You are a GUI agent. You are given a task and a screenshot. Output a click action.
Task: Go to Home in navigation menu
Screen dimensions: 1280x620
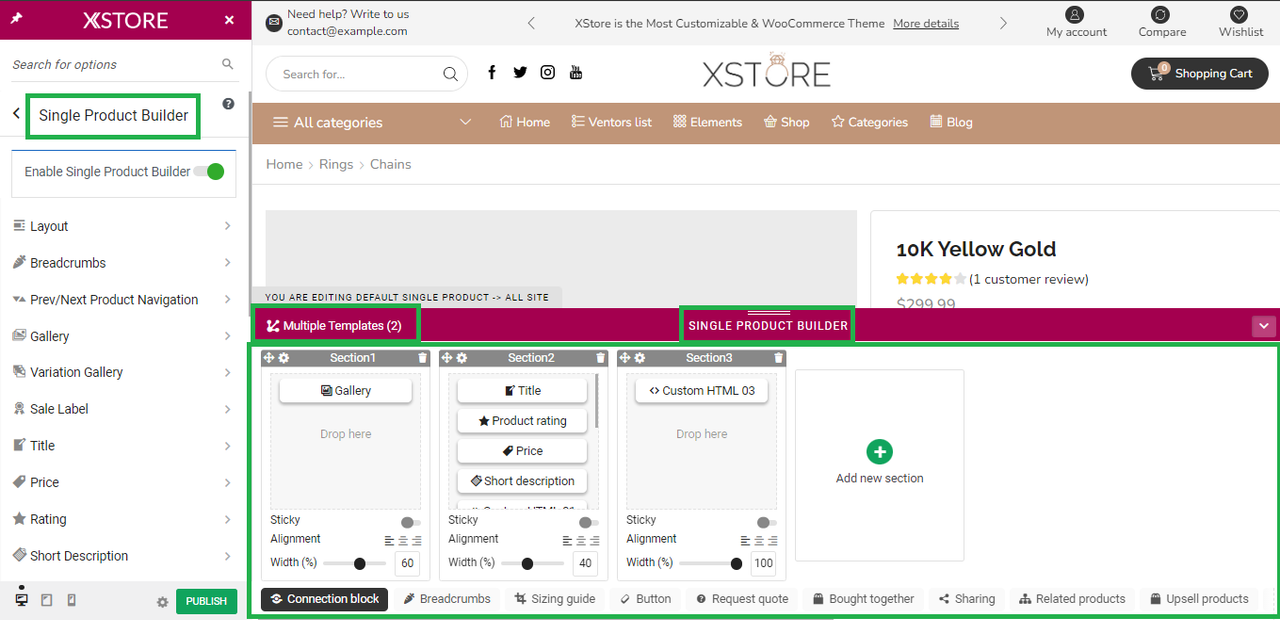(x=524, y=122)
